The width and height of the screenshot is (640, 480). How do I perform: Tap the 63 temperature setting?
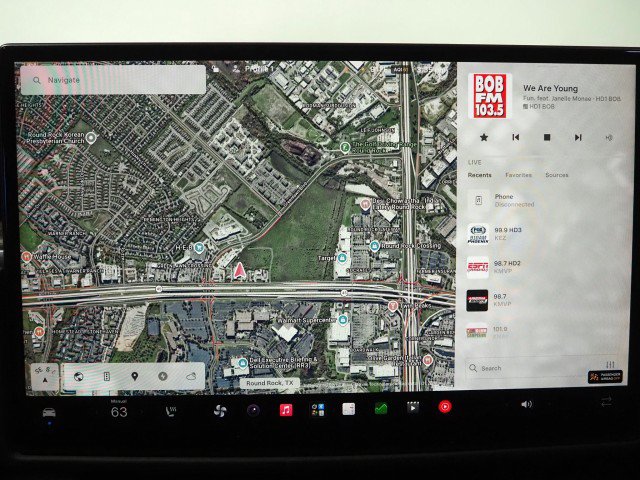click(119, 412)
